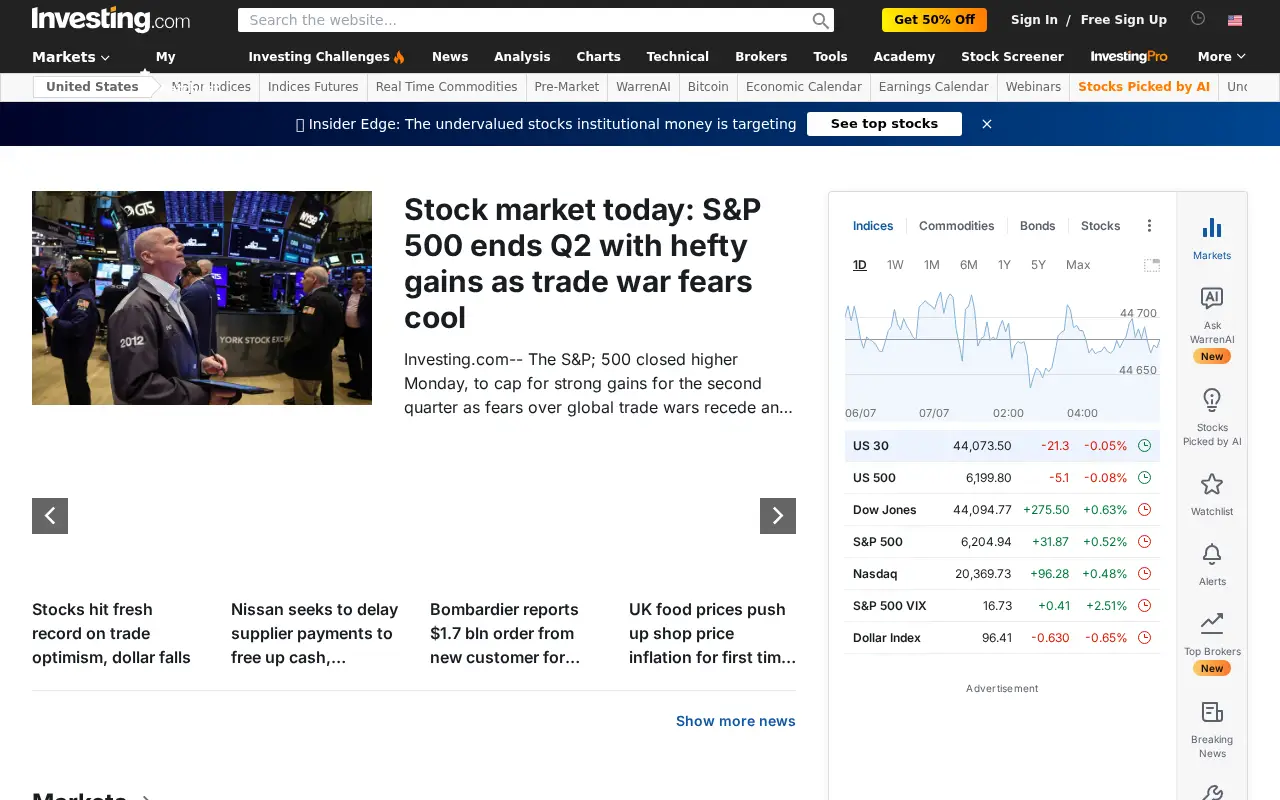Screen dimensions: 1280x800
Task: Click the US flag language icon
Action: 1235,20
